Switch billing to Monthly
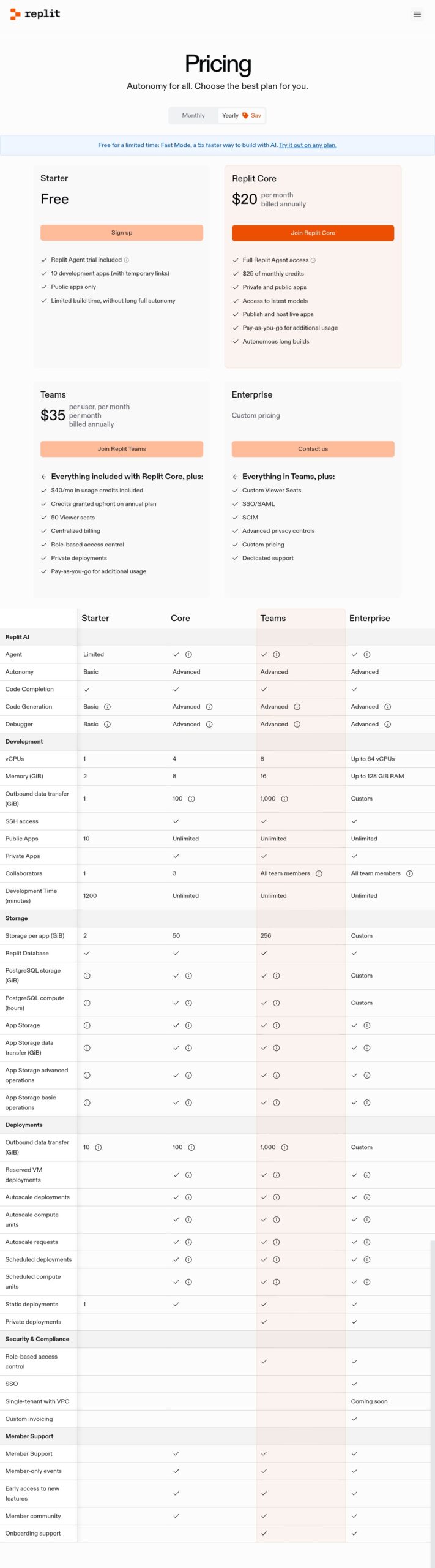Viewport: 435px width, 1568px height. [193, 115]
